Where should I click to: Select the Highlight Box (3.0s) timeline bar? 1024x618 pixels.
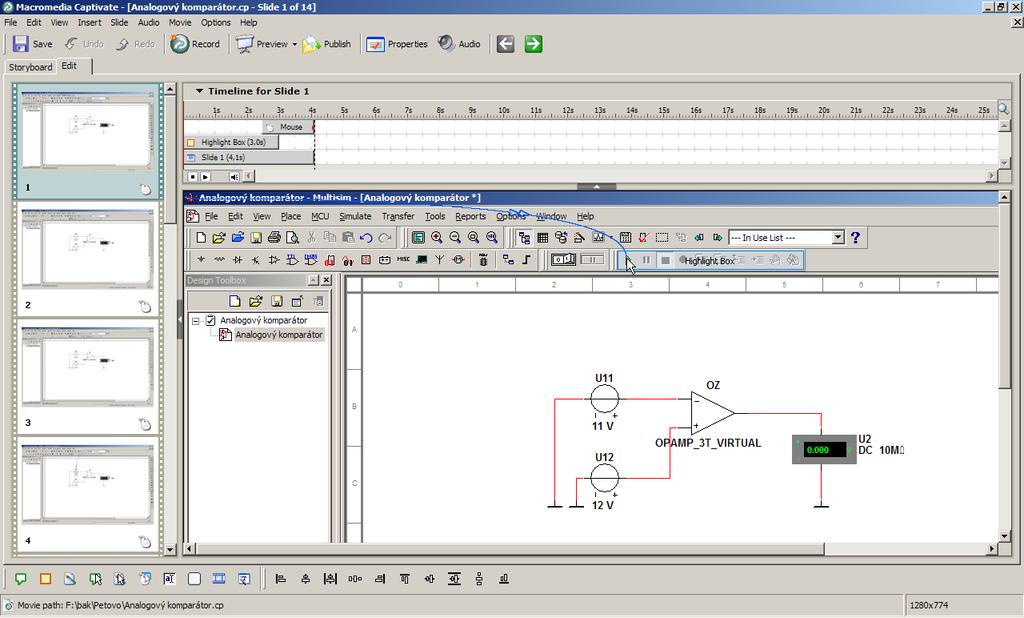pos(232,142)
